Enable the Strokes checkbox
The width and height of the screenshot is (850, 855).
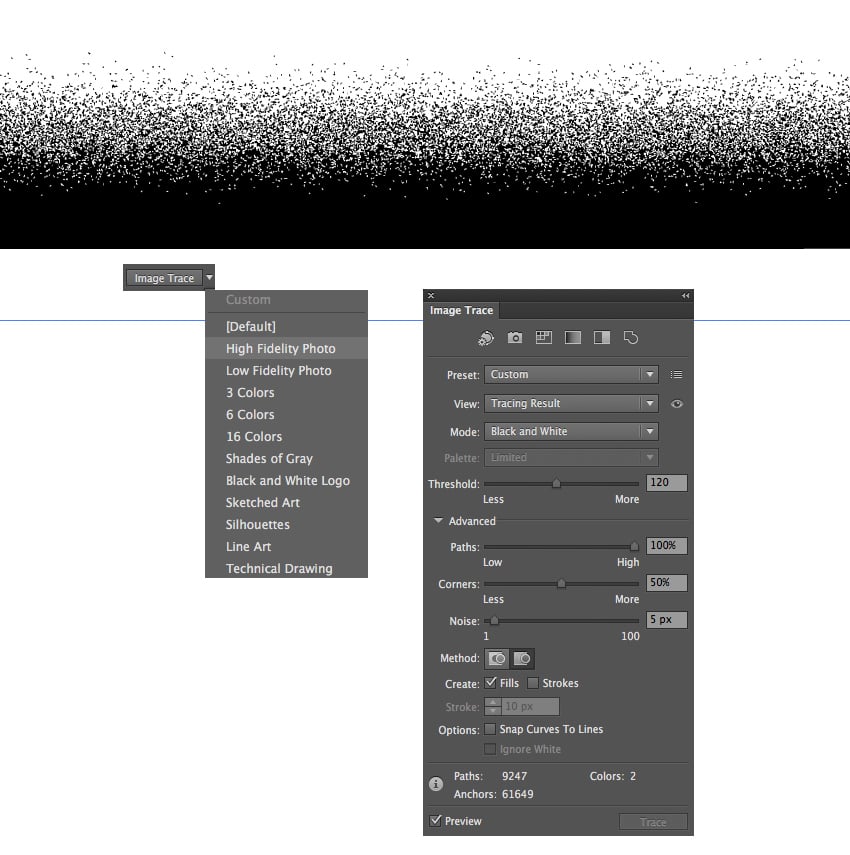[x=533, y=683]
